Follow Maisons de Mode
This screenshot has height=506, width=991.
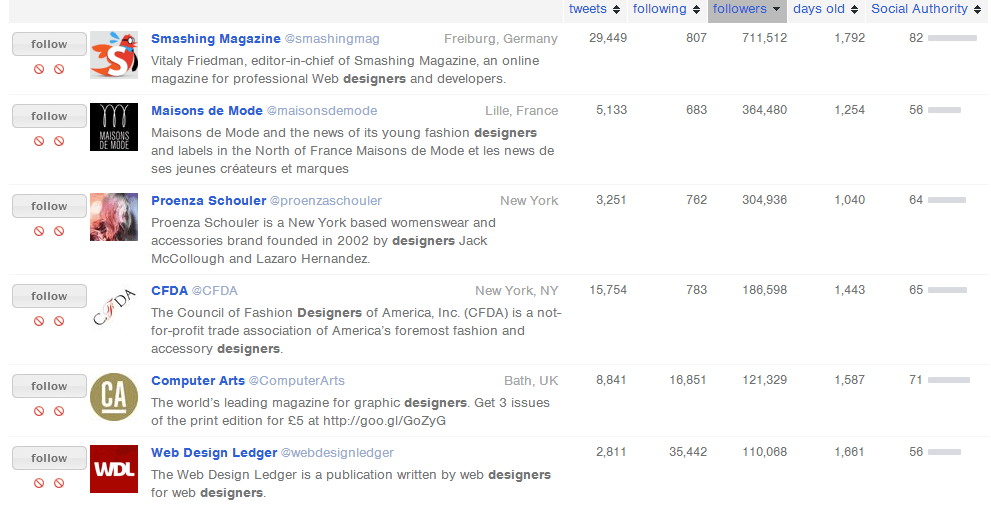[49, 116]
